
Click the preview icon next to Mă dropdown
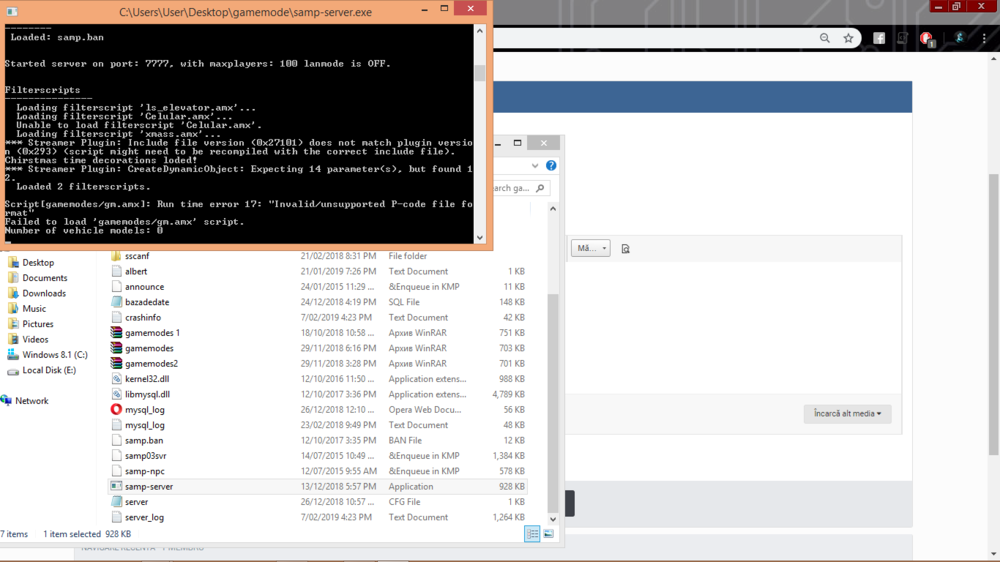625,249
